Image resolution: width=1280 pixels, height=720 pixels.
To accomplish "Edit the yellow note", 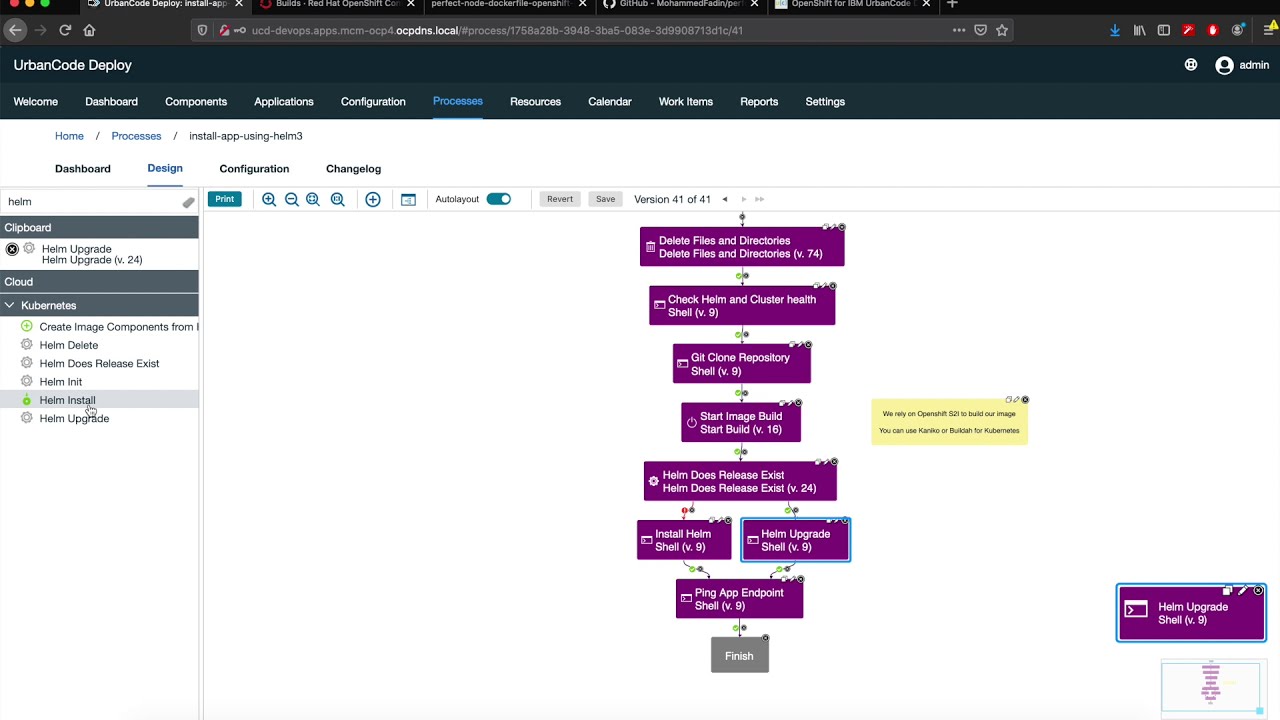I will pyautogui.click(x=1016, y=400).
